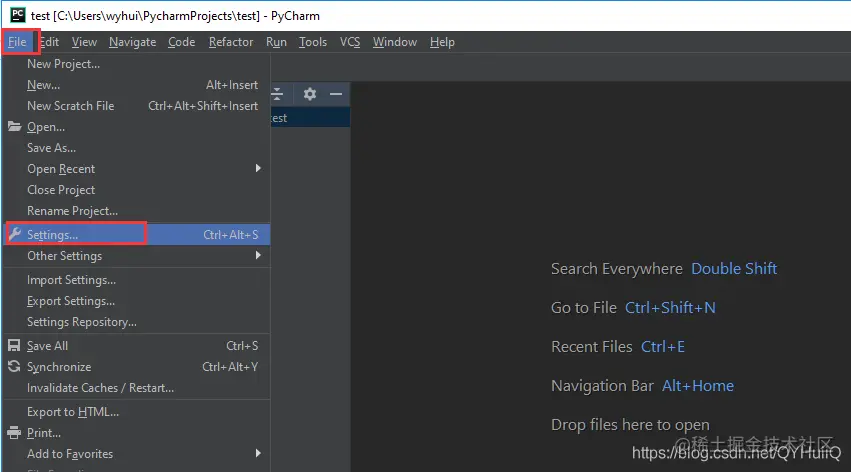Select Rename Project... entry
The height and width of the screenshot is (472, 851).
pos(137,211)
